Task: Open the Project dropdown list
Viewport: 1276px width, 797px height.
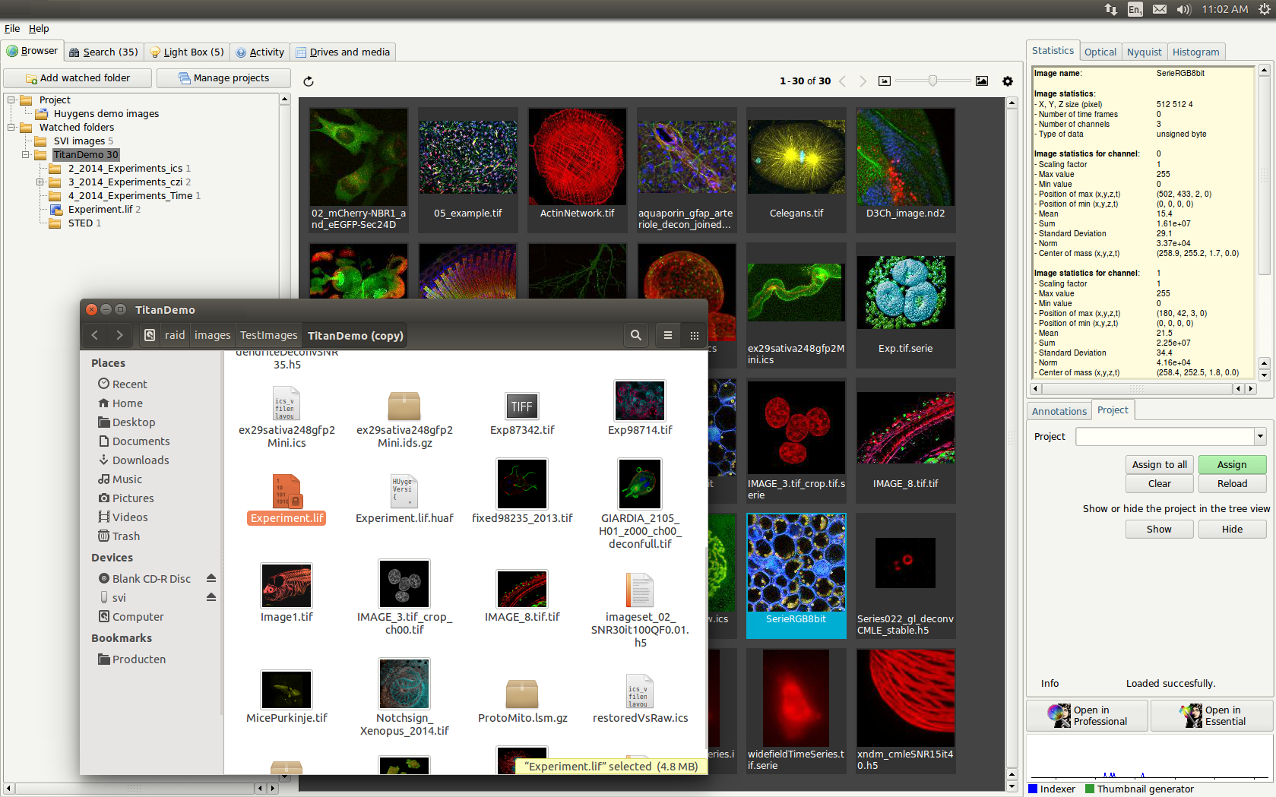Action: (x=1259, y=437)
